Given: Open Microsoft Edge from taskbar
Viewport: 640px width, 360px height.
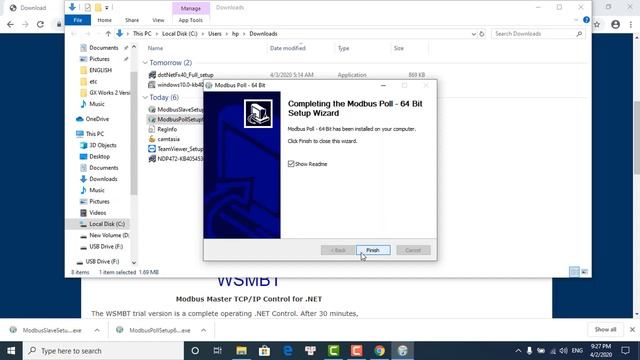Looking at the screenshot, I should [x=288, y=351].
